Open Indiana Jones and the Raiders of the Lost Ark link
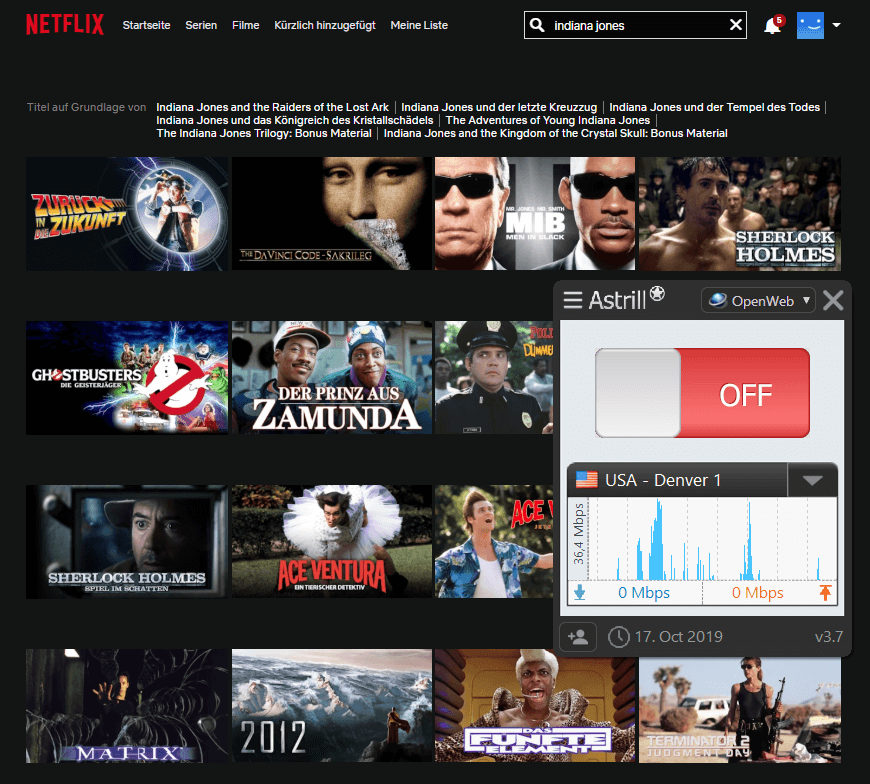 click(x=272, y=107)
